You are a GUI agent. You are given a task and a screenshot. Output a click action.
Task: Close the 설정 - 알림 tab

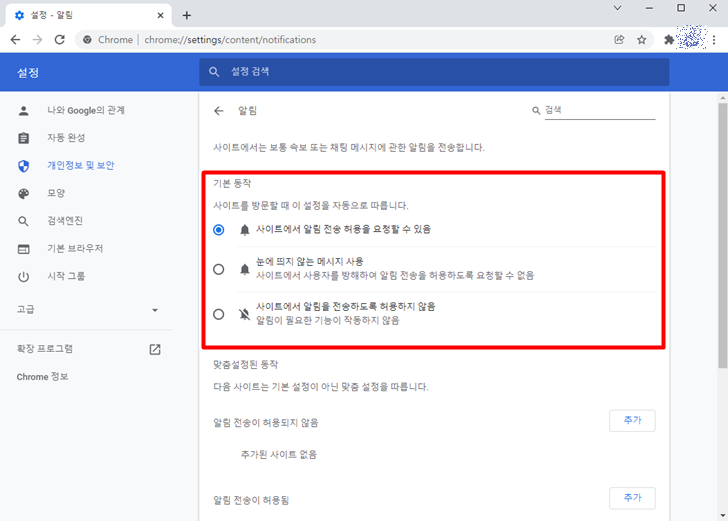160,15
